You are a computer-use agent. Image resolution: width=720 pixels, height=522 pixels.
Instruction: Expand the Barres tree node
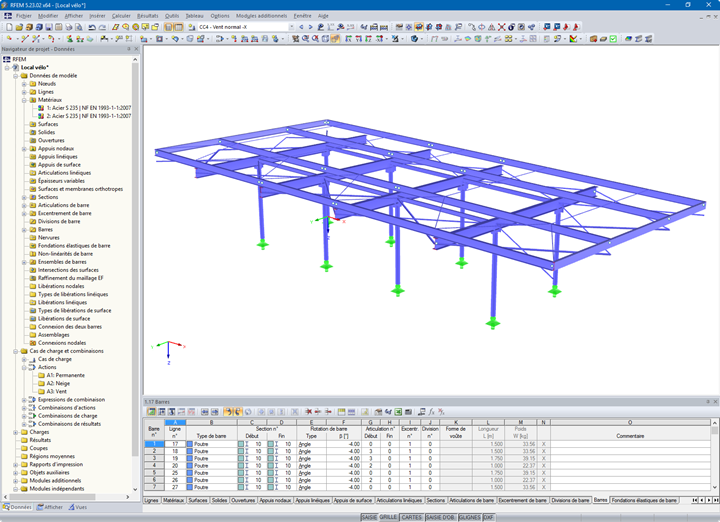point(24,230)
